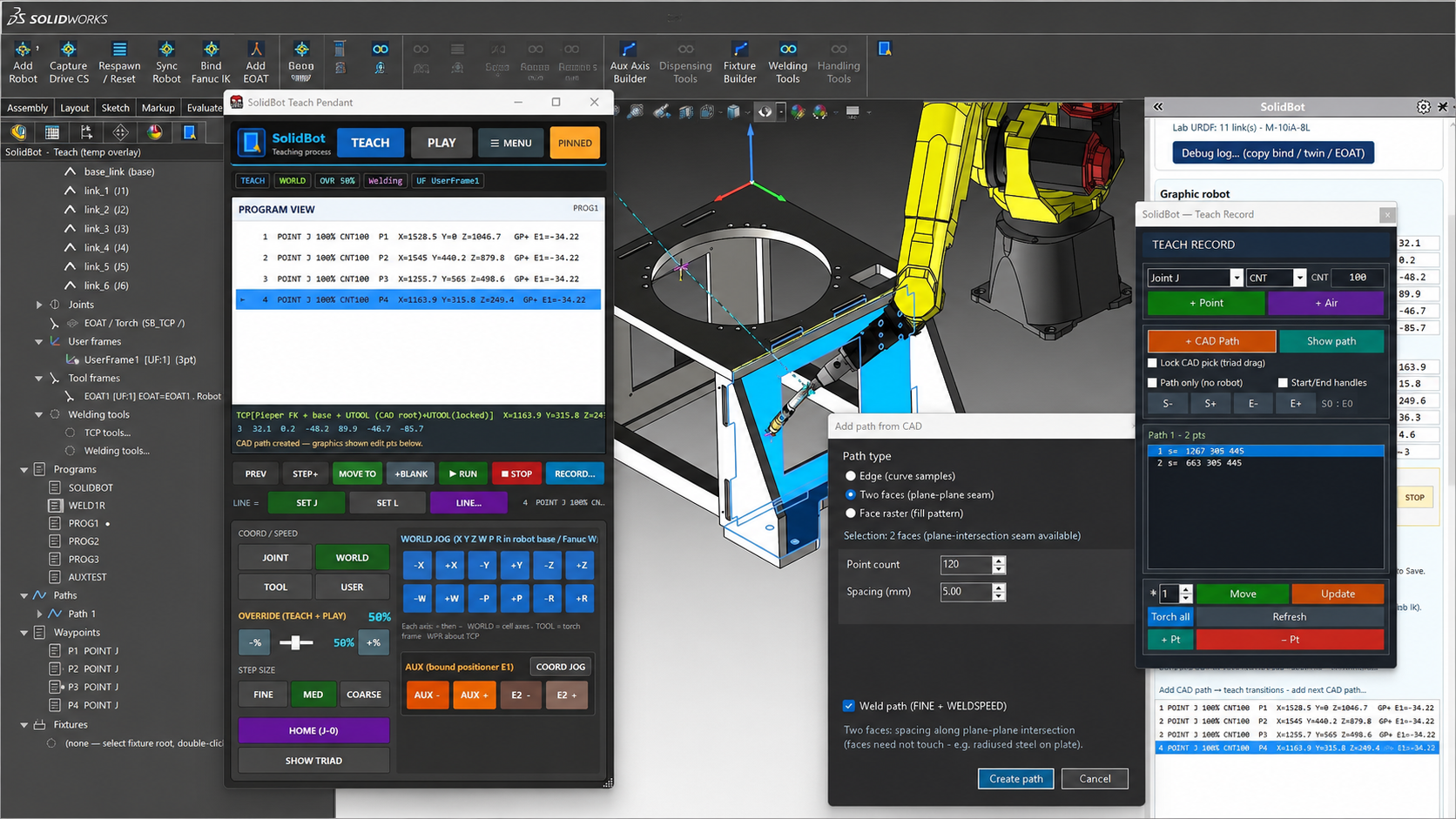Switch to the PLAY tab

[442, 143]
